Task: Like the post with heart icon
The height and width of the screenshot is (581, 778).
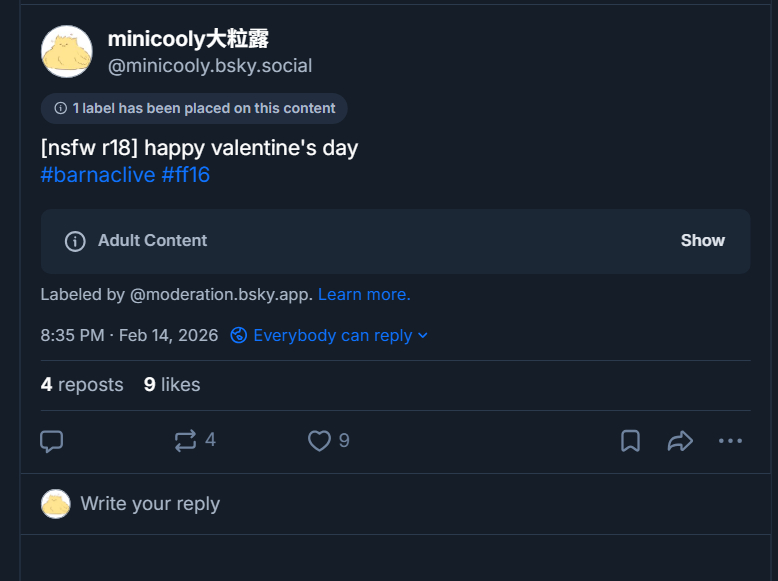Action: 319,441
